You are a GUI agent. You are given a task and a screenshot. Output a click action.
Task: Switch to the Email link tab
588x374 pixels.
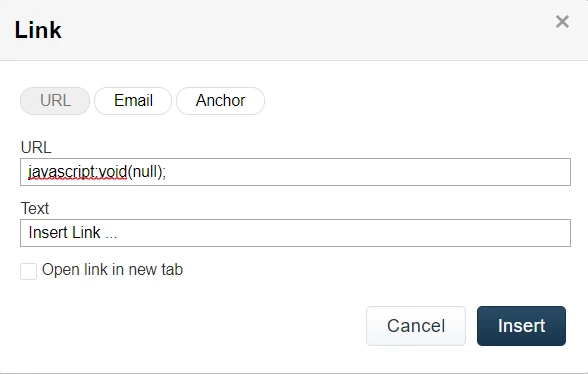[x=133, y=101]
